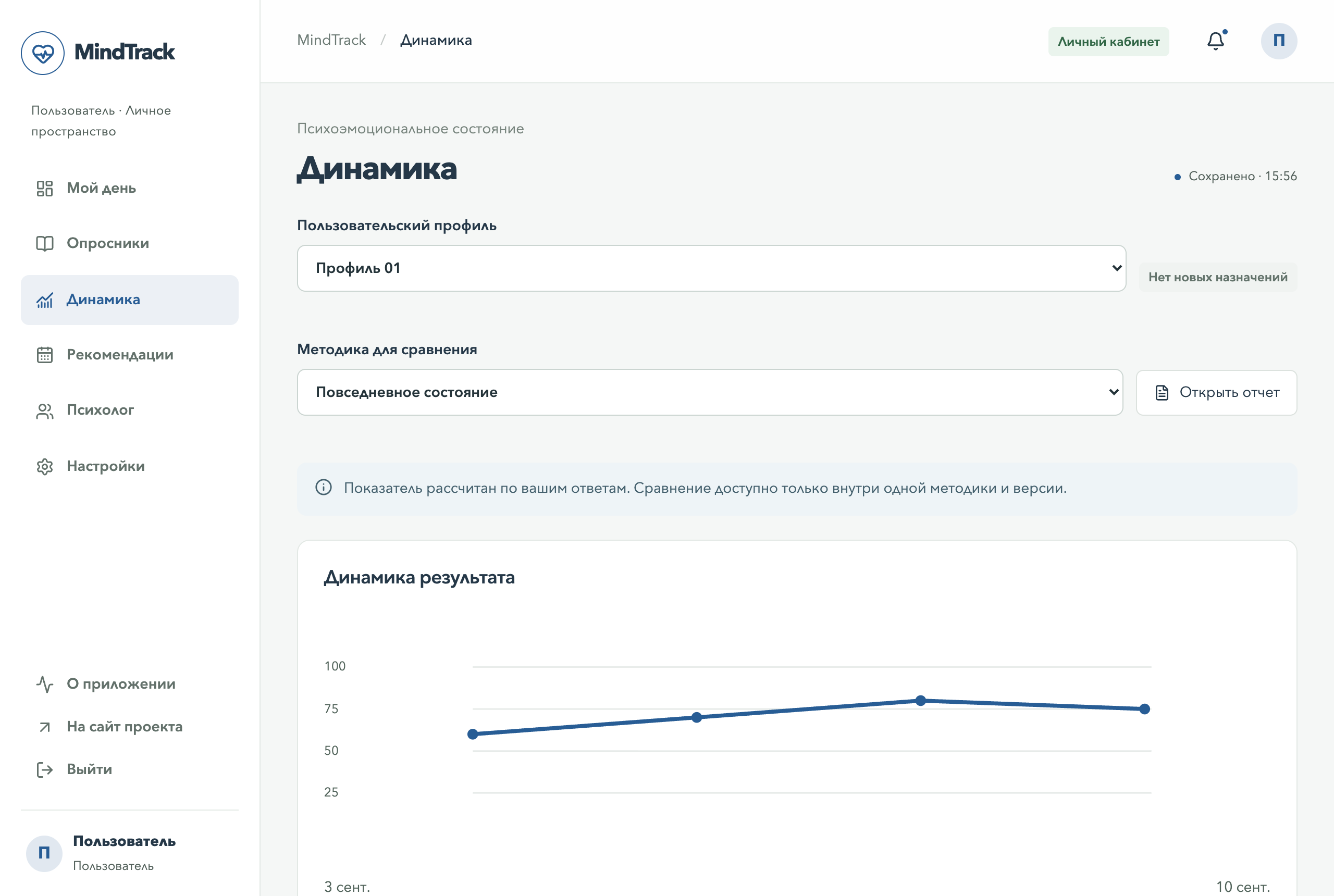The width and height of the screenshot is (1334, 896).
Task: Open Настройки in the sidebar
Action: pyautogui.click(x=130, y=466)
